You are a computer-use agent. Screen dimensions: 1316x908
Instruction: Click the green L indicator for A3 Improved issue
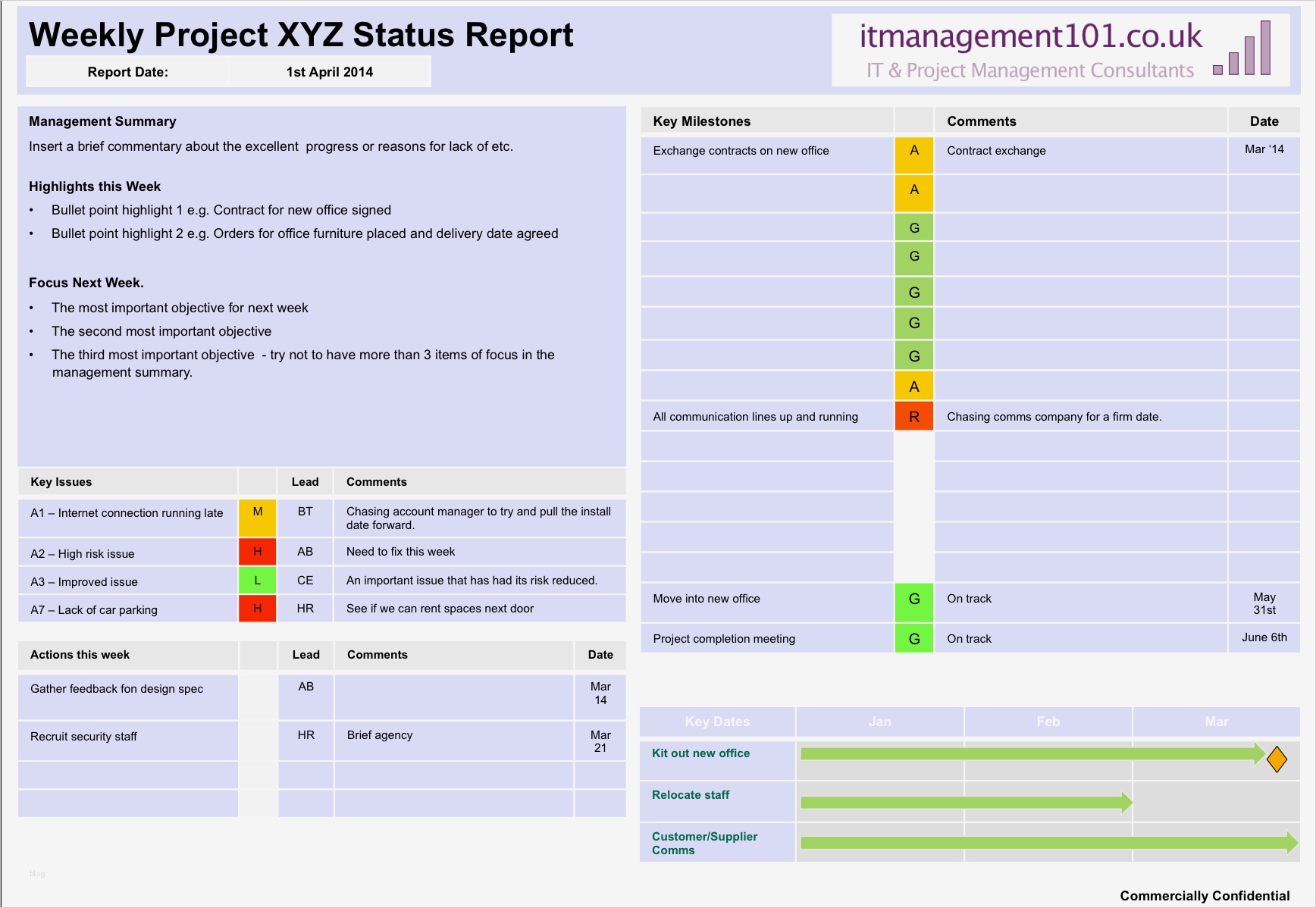tap(257, 580)
